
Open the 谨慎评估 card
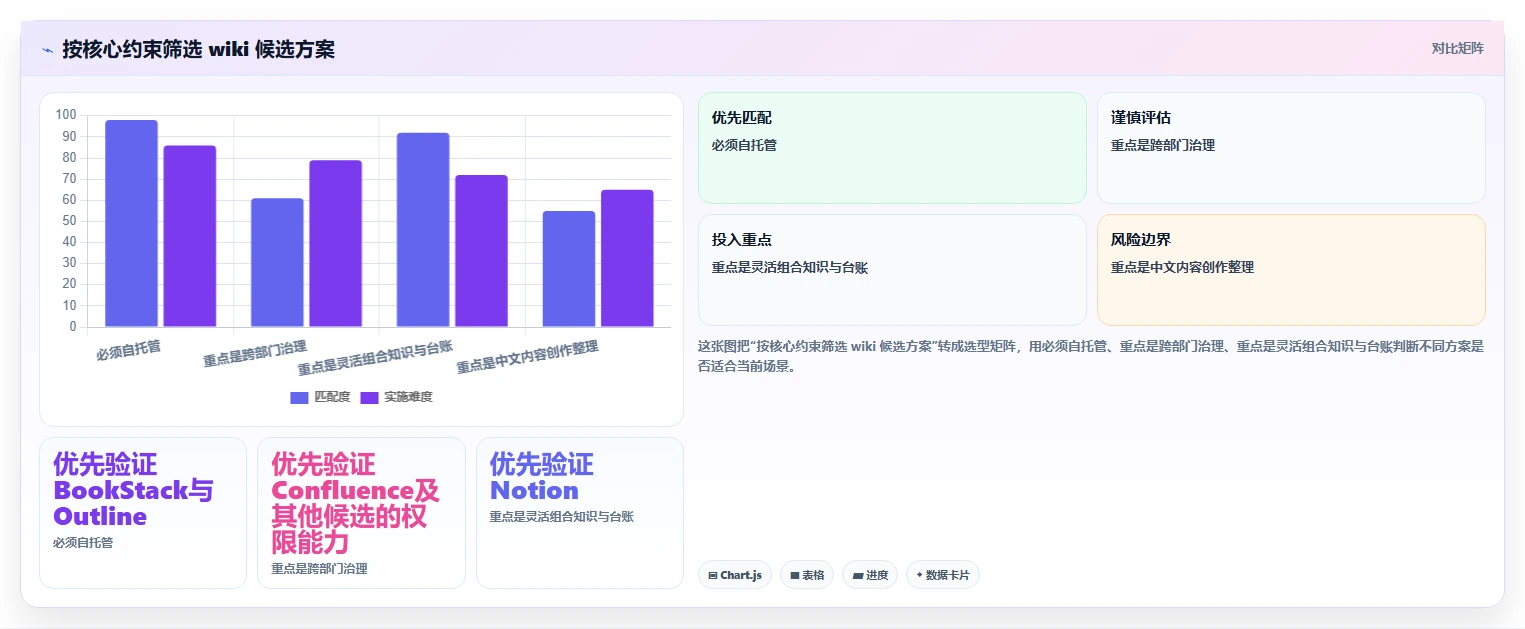click(x=1291, y=148)
